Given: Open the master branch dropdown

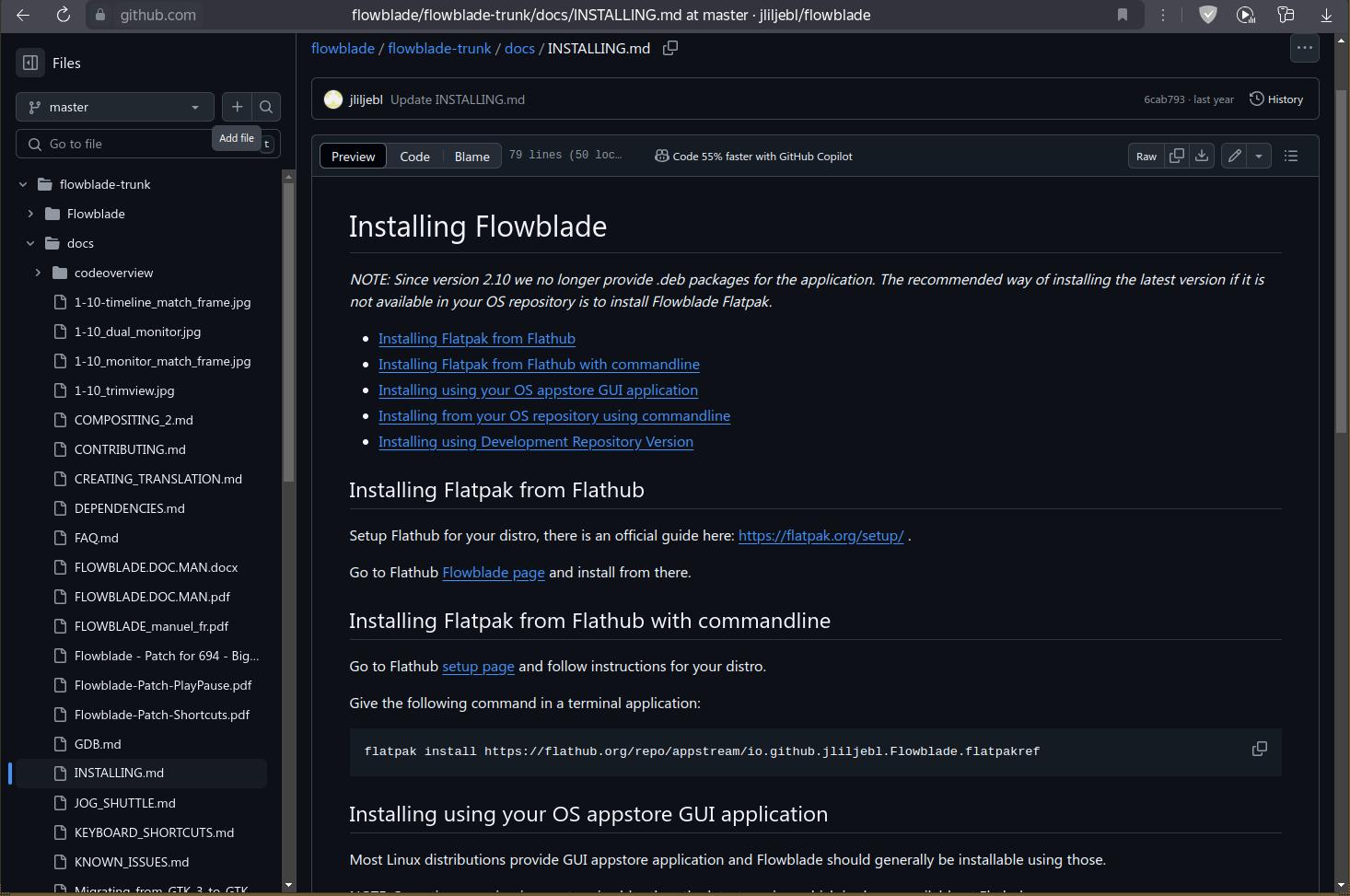Looking at the screenshot, I should click(115, 107).
